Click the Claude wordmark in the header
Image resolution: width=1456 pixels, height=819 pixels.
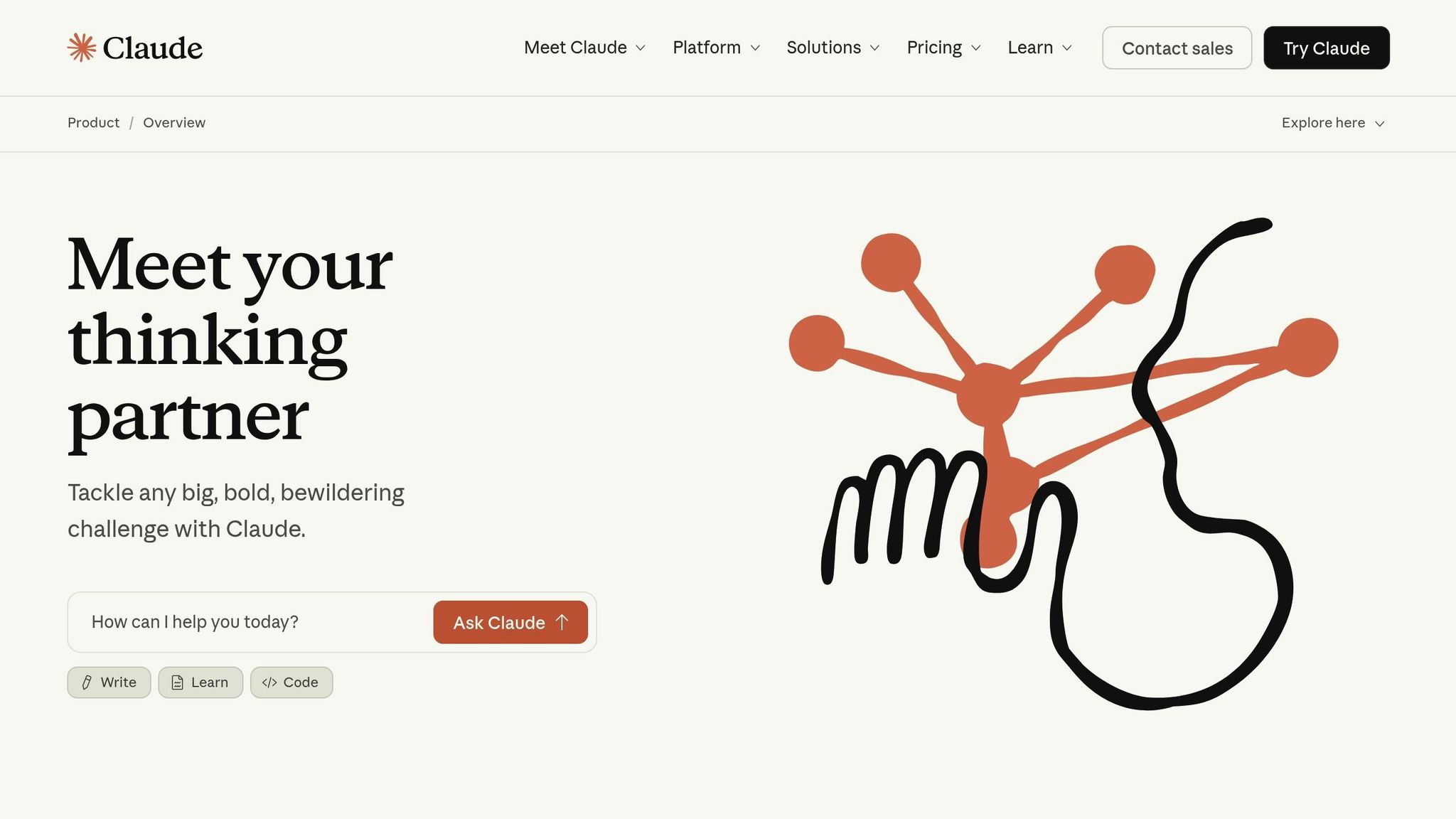coord(153,48)
